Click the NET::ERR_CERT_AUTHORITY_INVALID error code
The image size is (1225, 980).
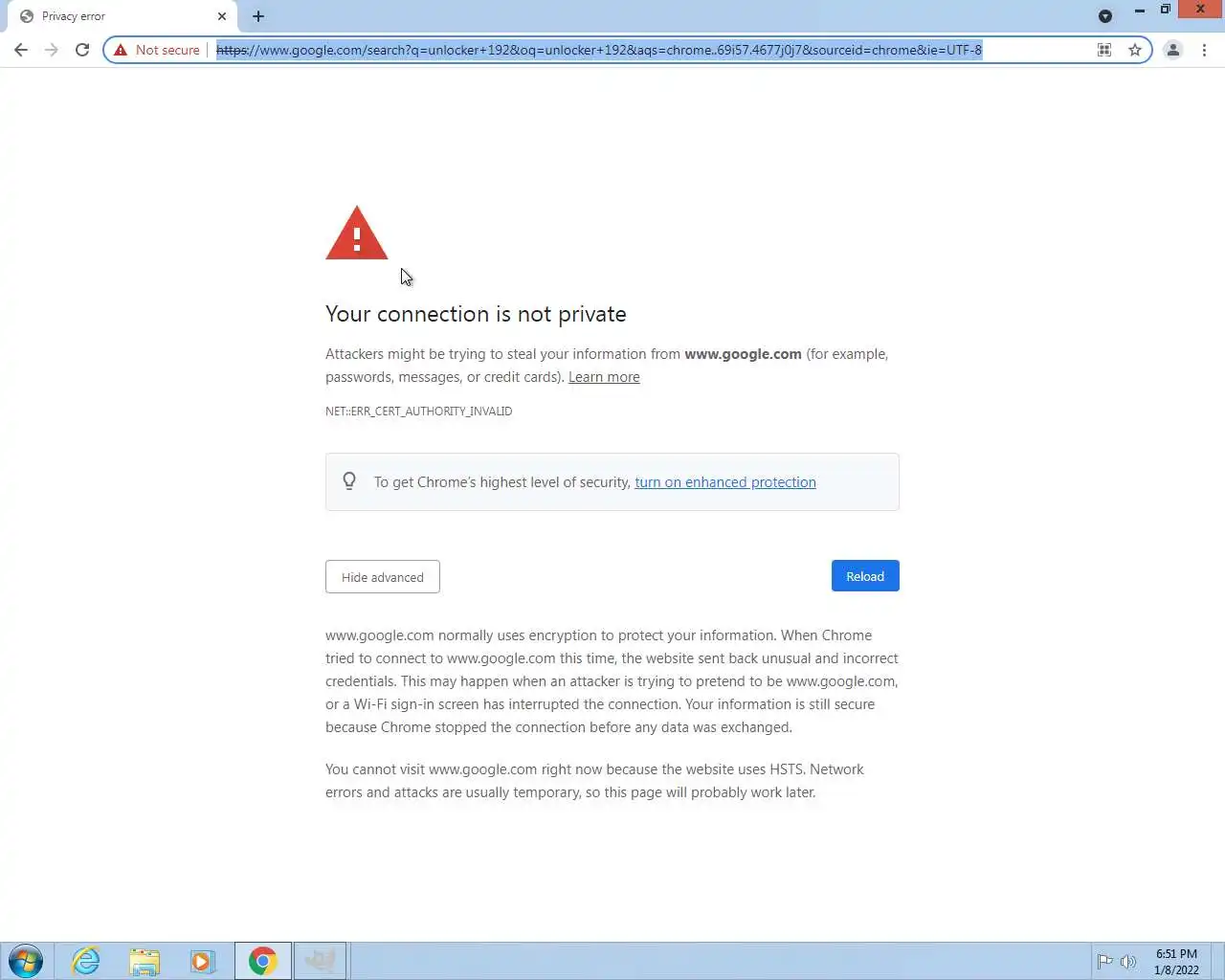point(419,412)
